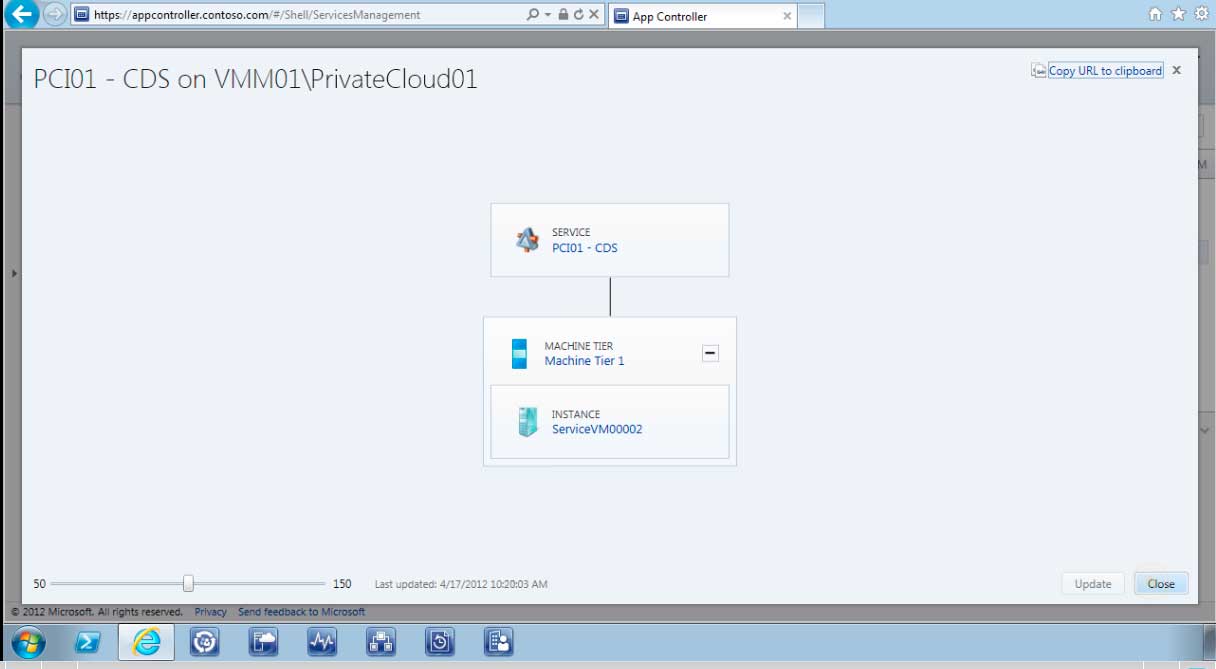
Task: Open Favorites with the star icon
Action: click(x=1178, y=14)
